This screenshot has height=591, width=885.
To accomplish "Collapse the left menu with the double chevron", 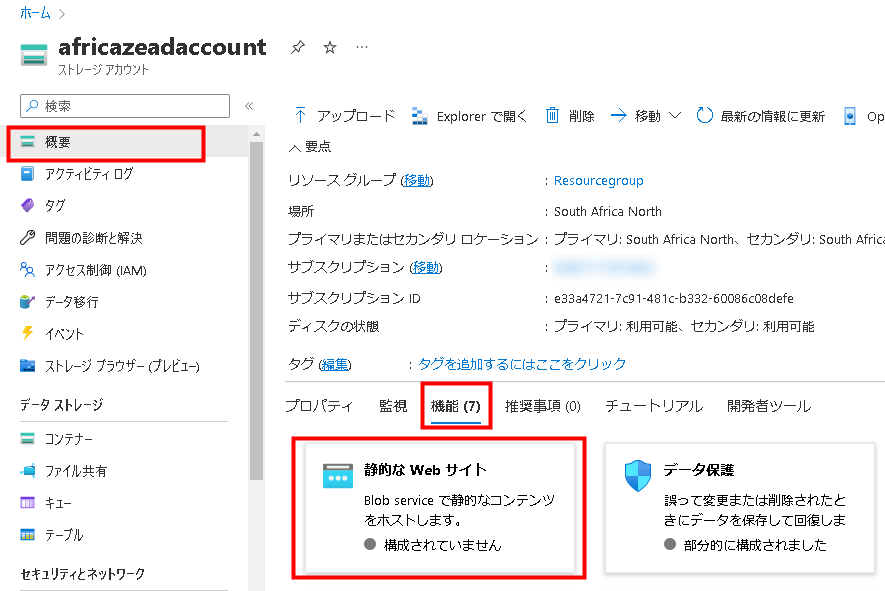I will pos(249,106).
